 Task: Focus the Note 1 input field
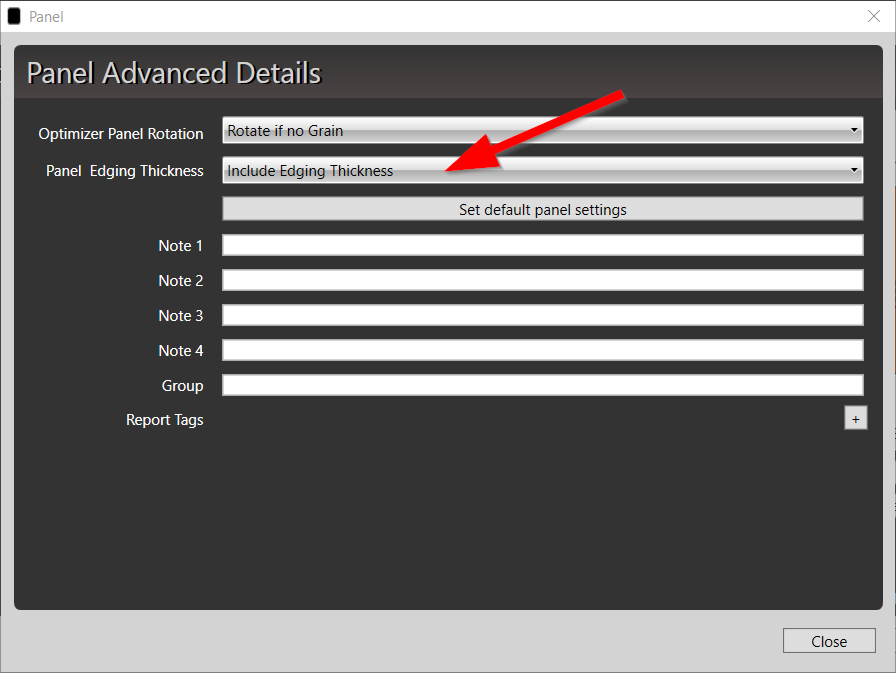542,245
